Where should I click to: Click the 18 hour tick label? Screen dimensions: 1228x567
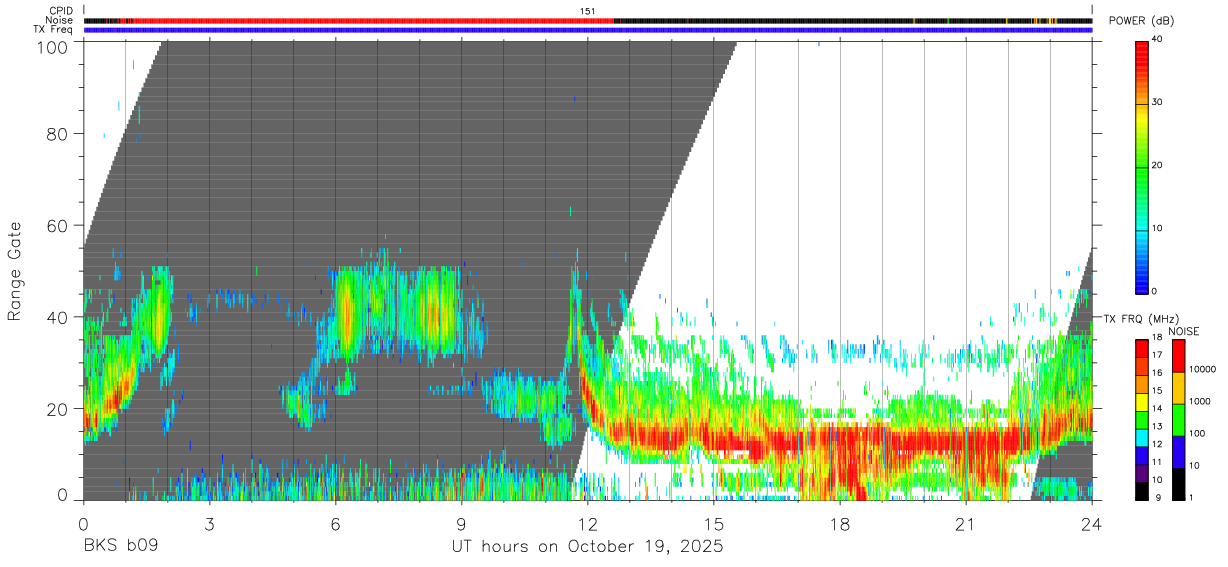(839, 524)
